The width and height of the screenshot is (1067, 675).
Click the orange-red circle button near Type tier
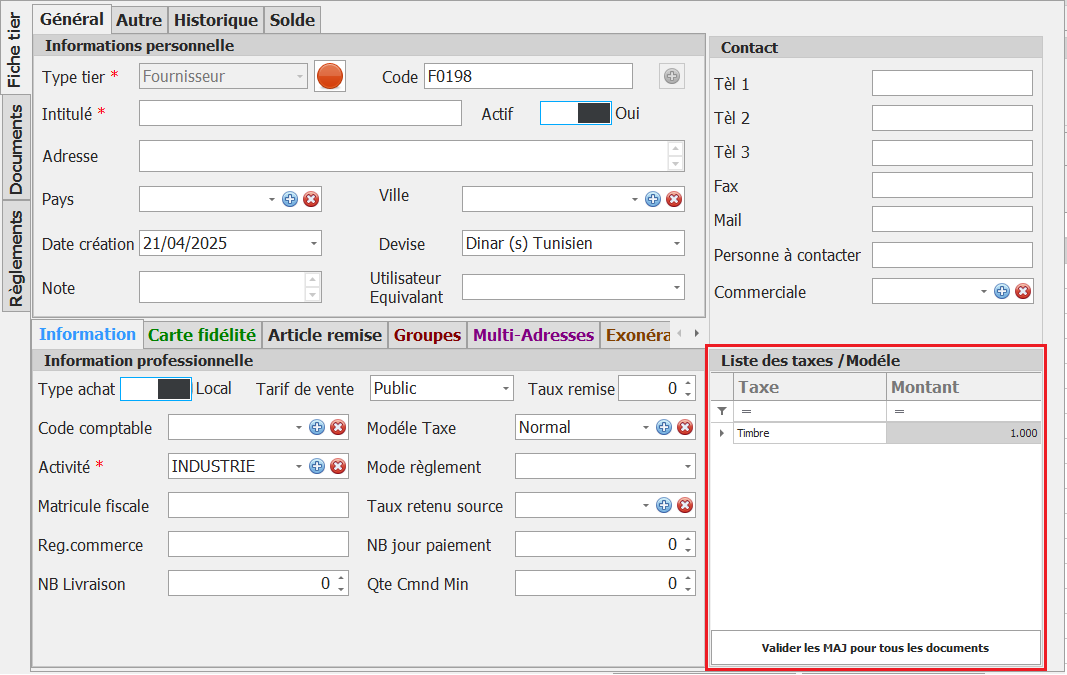[330, 76]
